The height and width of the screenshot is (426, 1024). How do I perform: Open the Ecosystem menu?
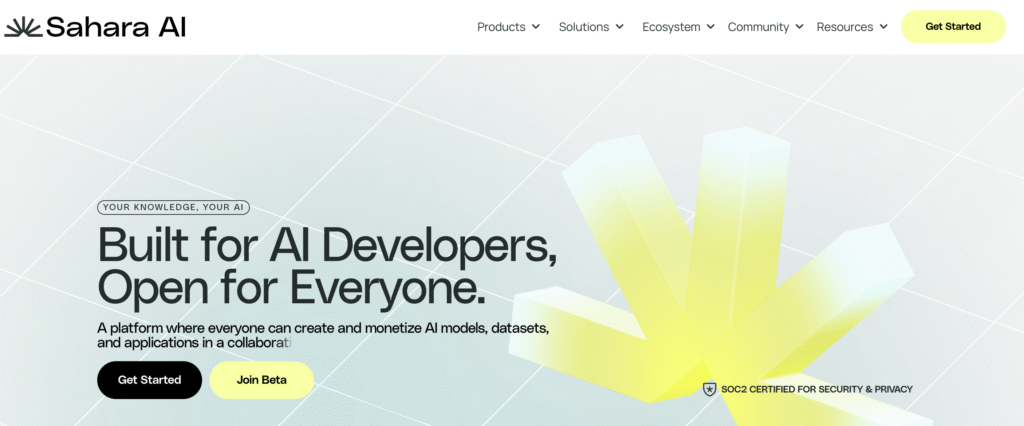tap(671, 27)
